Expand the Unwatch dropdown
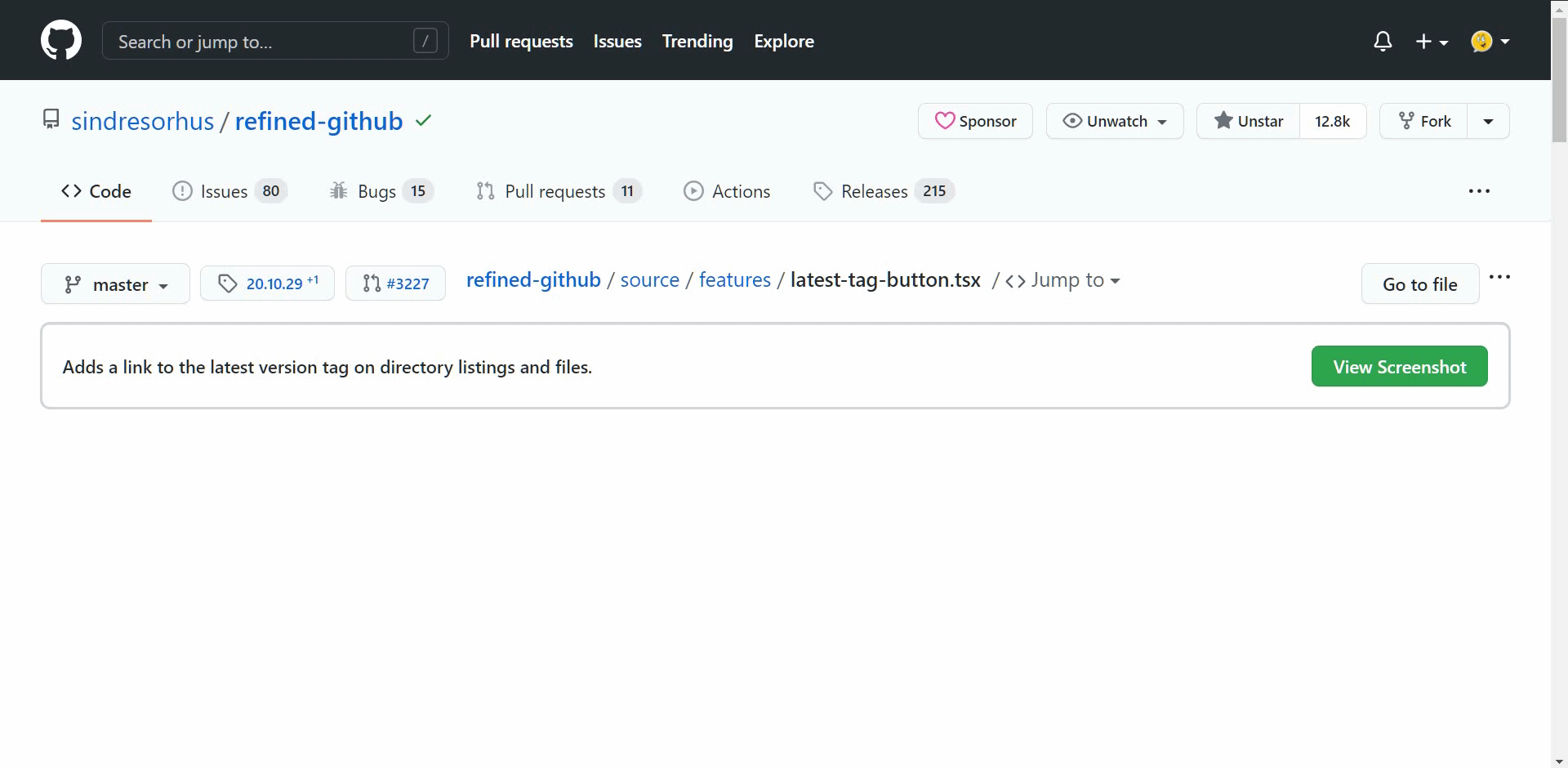 point(1115,121)
